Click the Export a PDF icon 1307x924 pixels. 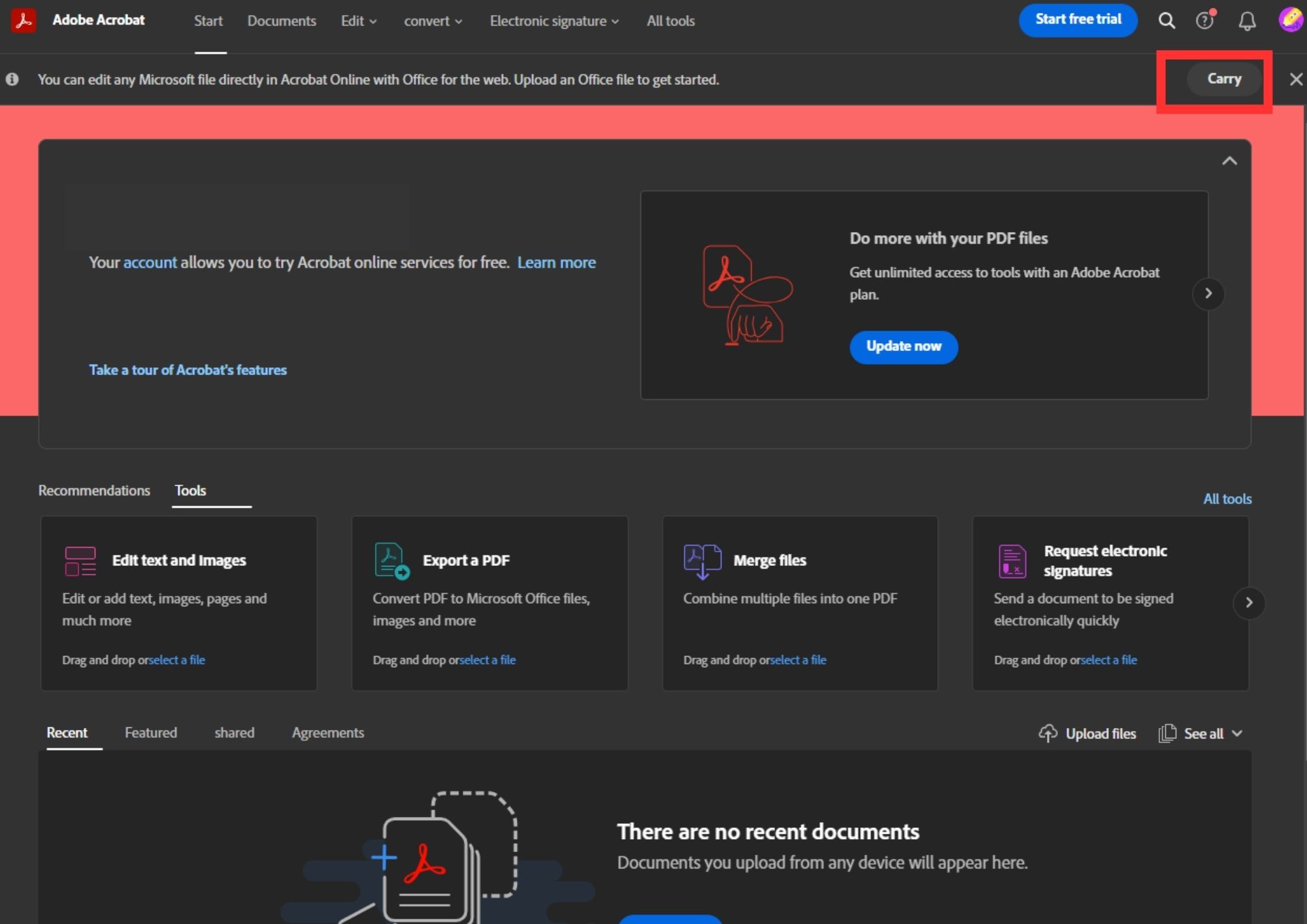click(x=391, y=561)
